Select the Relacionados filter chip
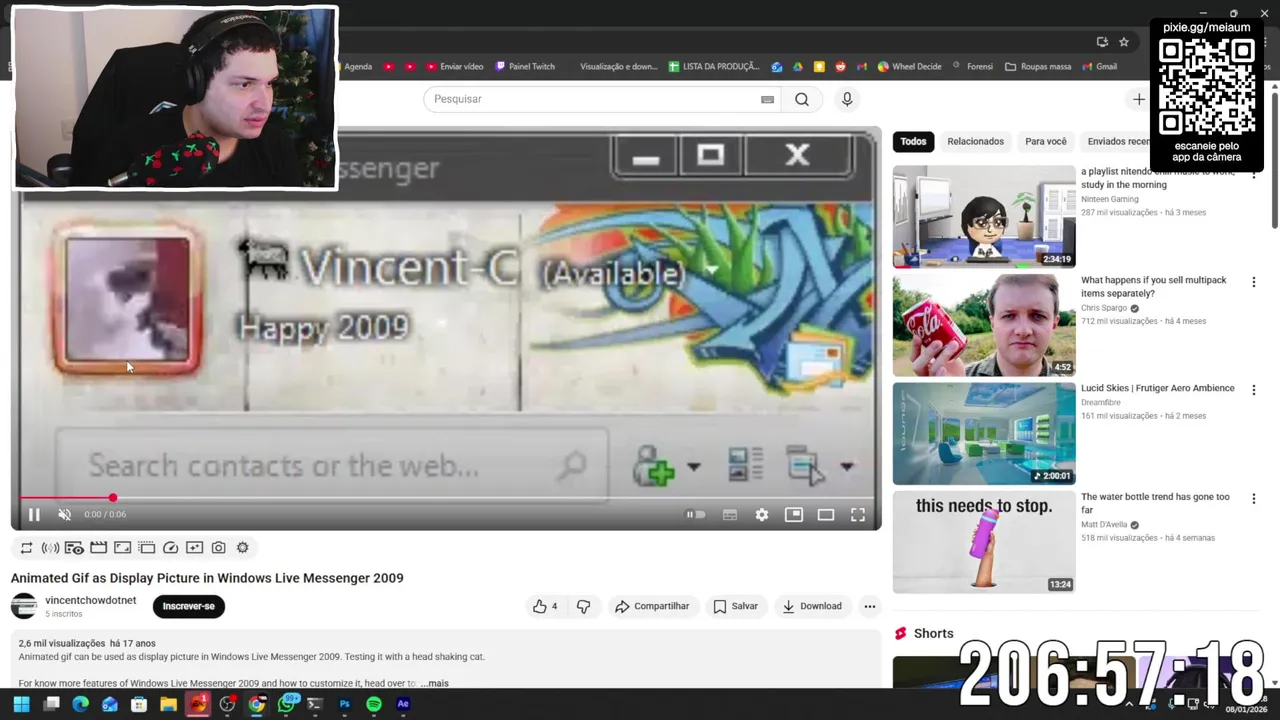 (x=975, y=141)
